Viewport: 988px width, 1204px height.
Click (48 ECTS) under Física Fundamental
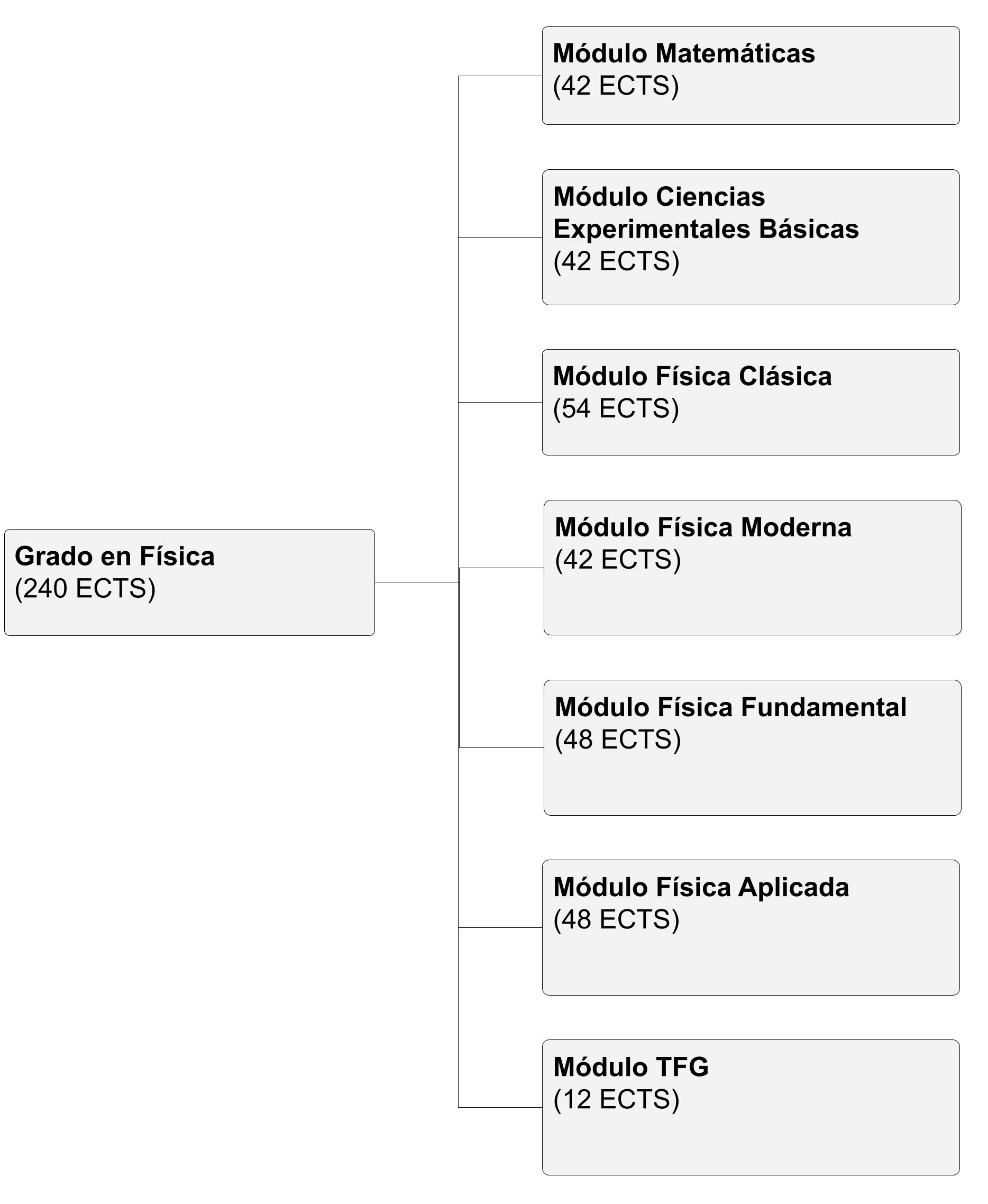click(x=618, y=740)
